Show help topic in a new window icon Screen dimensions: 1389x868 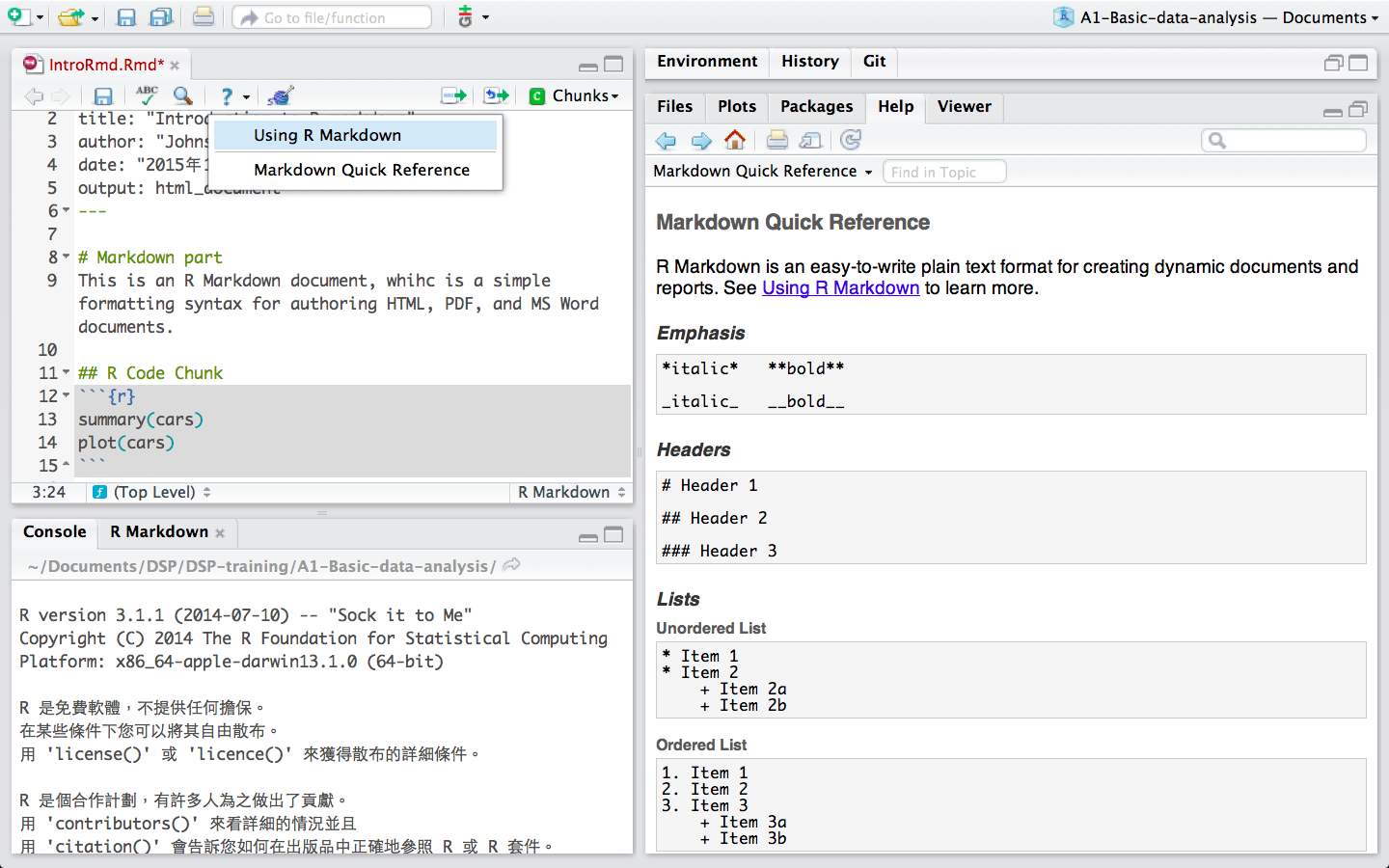click(x=811, y=140)
